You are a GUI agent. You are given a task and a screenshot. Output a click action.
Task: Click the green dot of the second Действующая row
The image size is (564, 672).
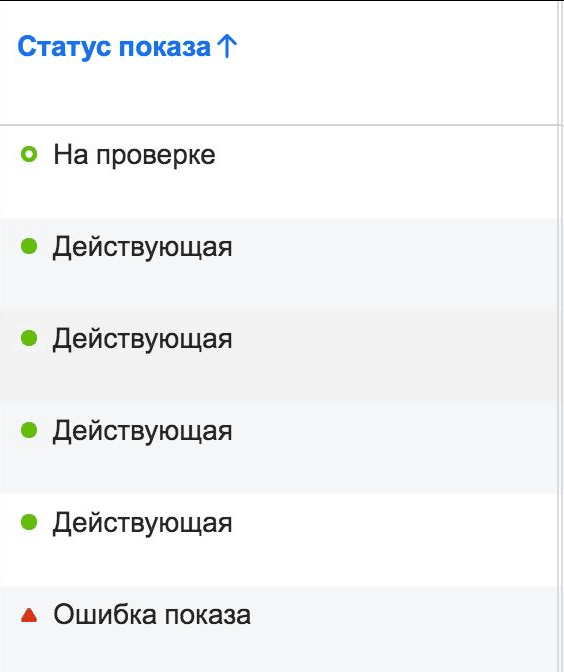click(x=29, y=338)
